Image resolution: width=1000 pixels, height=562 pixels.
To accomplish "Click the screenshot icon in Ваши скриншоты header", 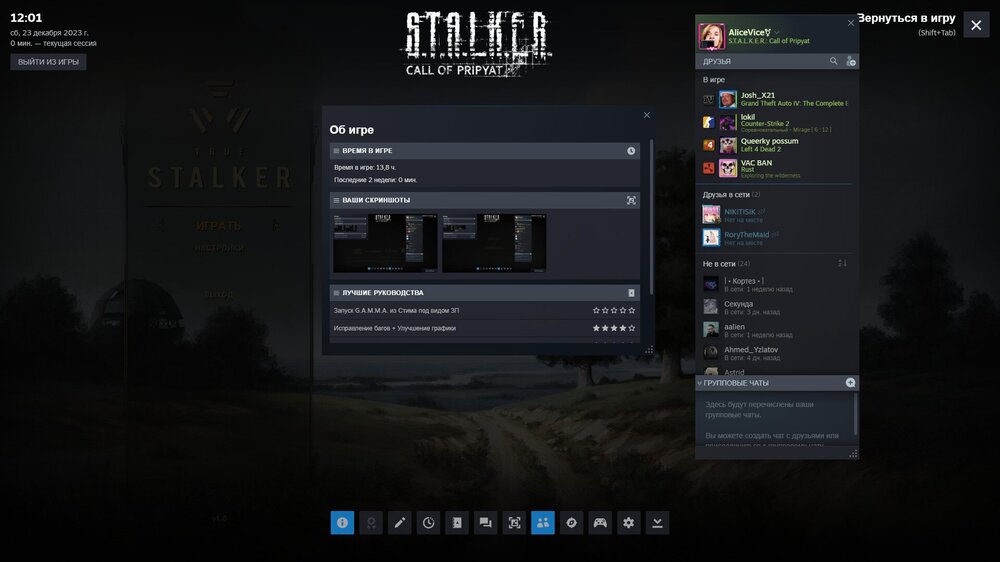I will (631, 200).
